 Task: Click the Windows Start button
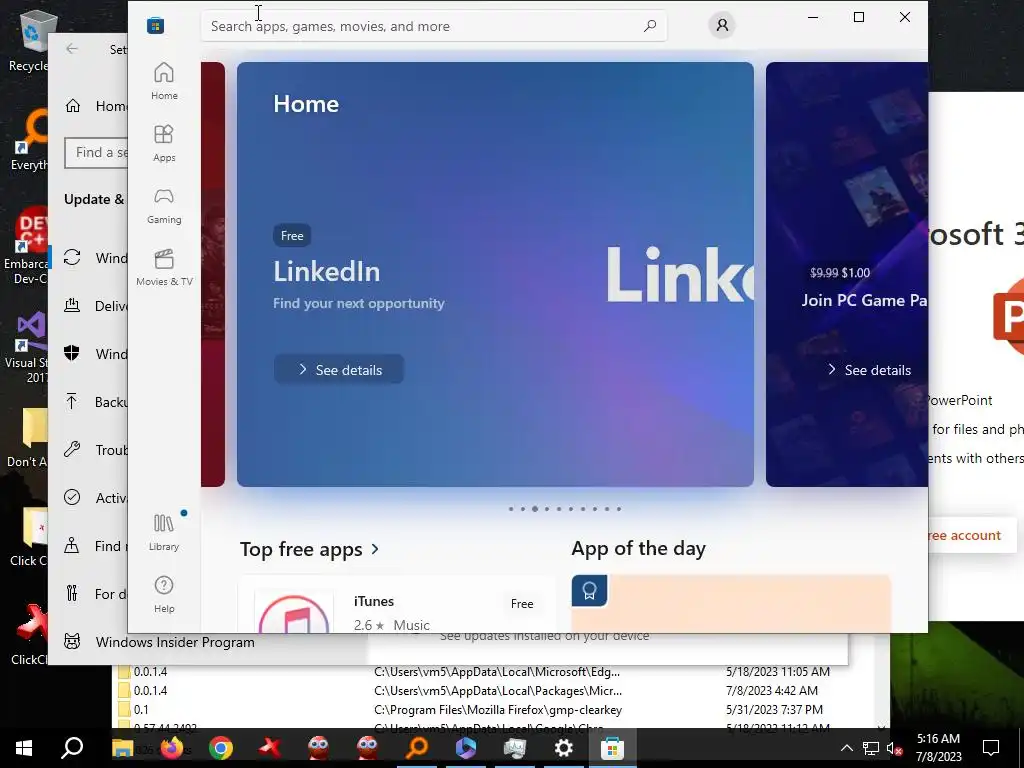pos(24,748)
